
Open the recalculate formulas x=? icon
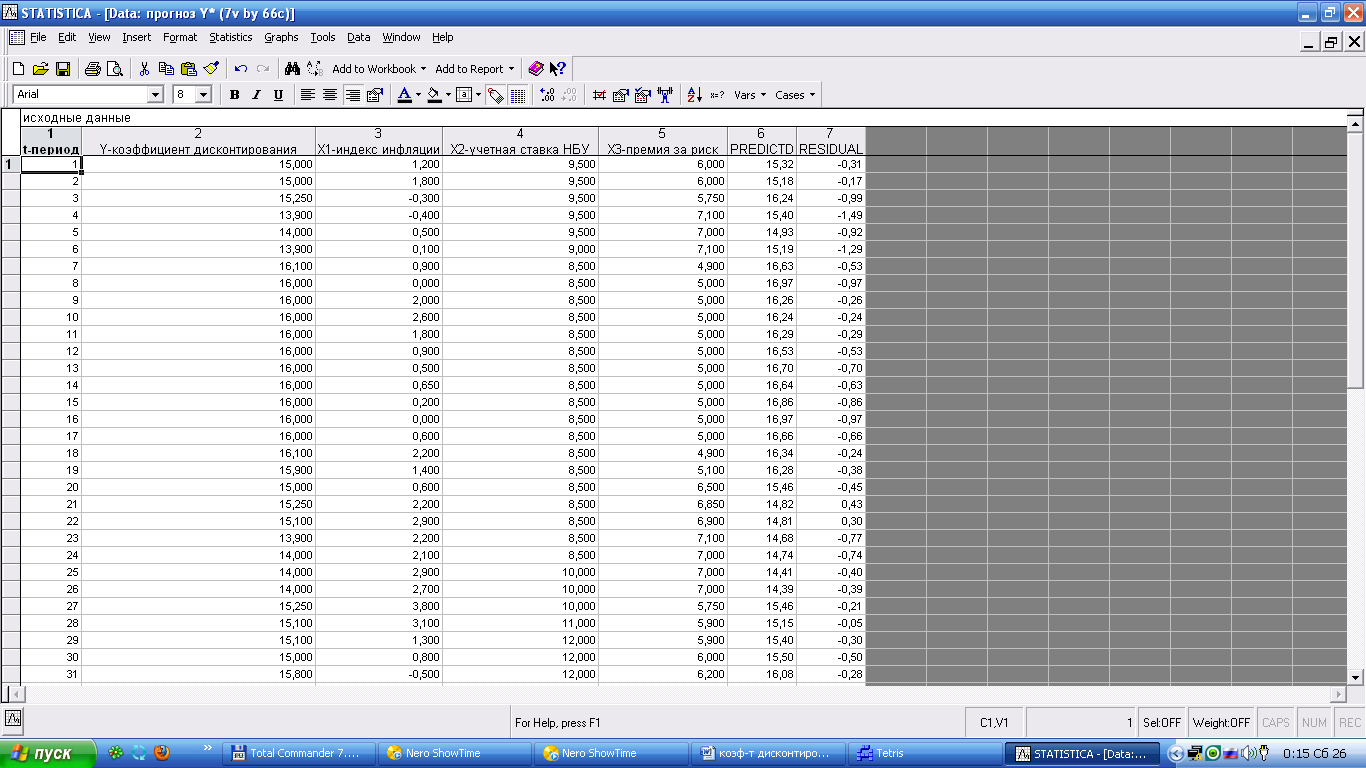click(717, 95)
